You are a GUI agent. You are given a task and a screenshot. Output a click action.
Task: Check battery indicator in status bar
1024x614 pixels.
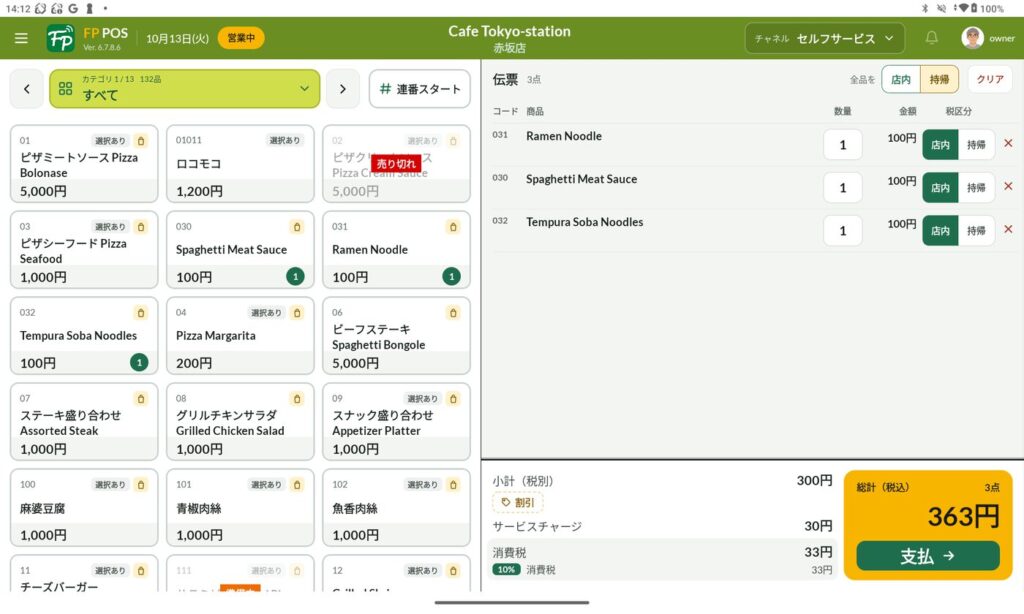(974, 8)
